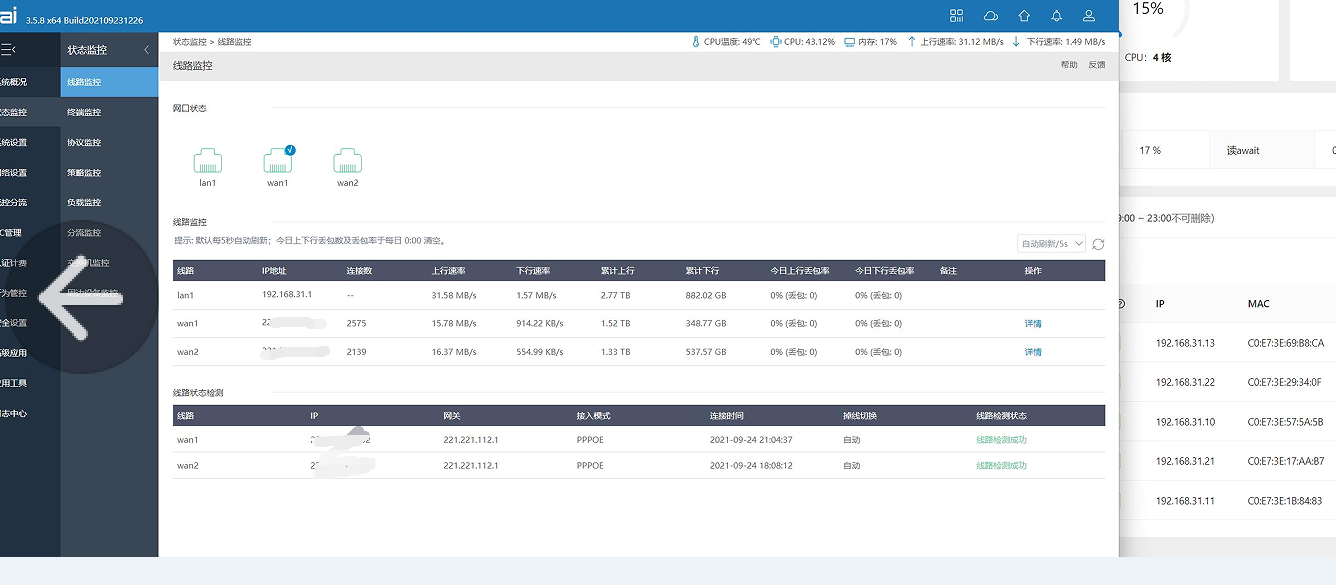Click the 上行速率 column header
This screenshot has width=1336, height=585.
[x=448, y=271]
